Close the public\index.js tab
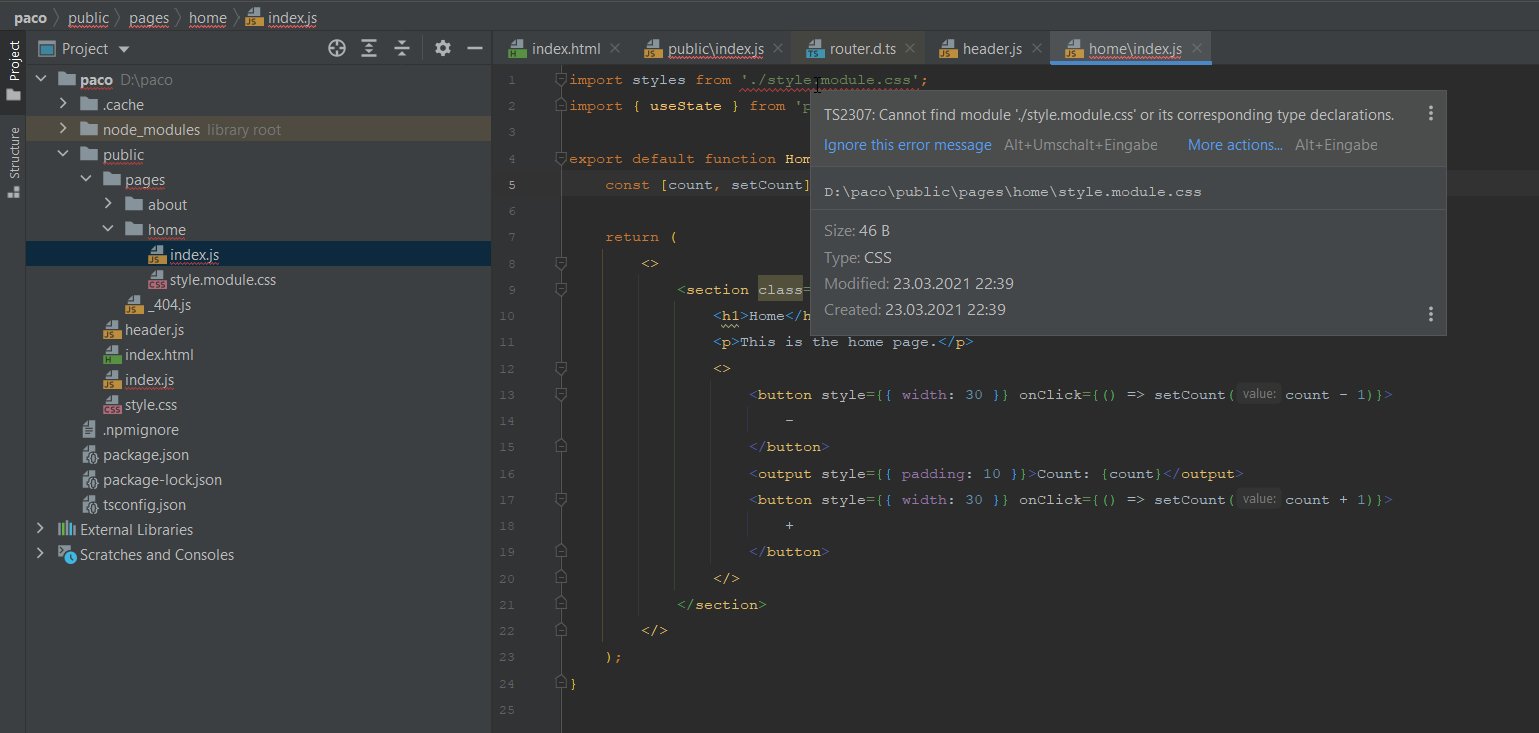 [x=778, y=48]
